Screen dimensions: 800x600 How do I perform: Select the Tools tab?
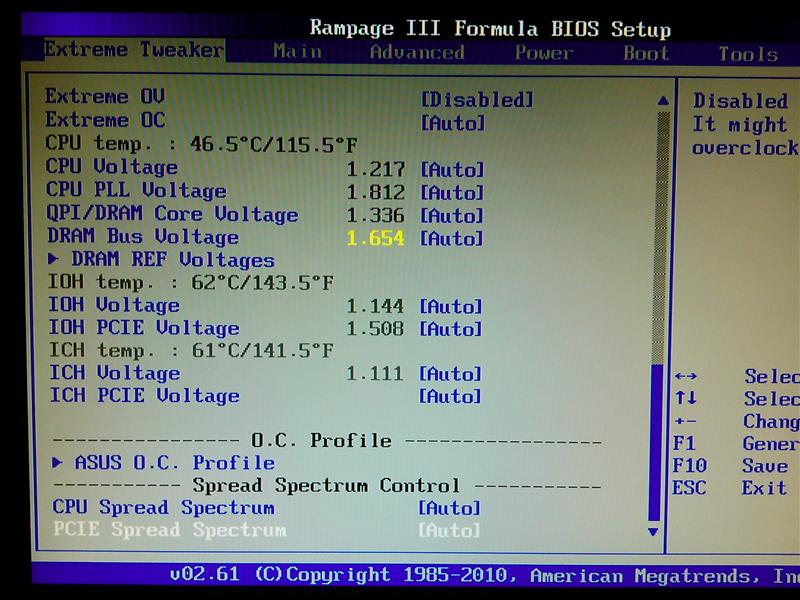click(747, 55)
